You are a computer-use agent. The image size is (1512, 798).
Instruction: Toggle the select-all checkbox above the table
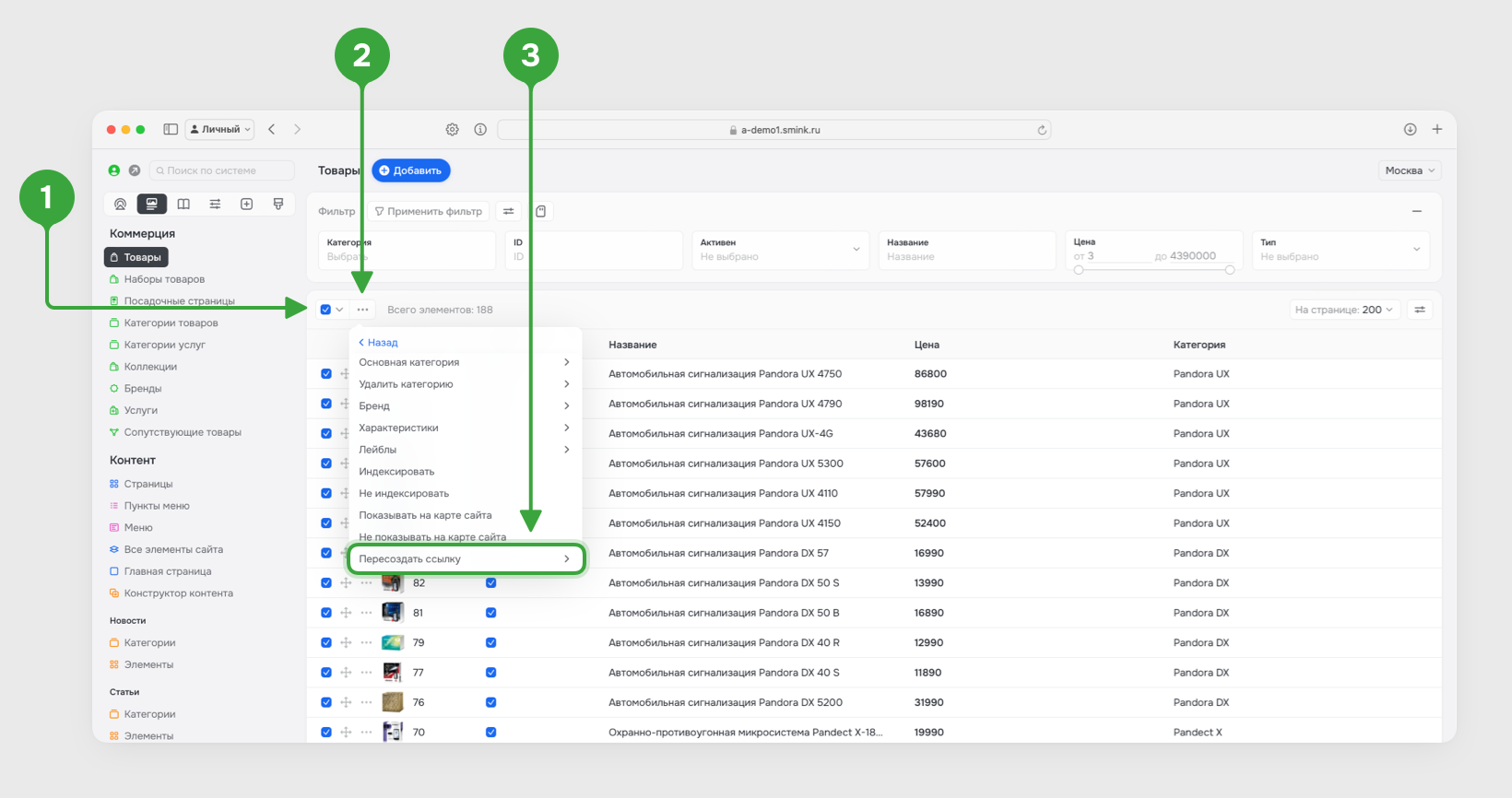pyautogui.click(x=325, y=310)
